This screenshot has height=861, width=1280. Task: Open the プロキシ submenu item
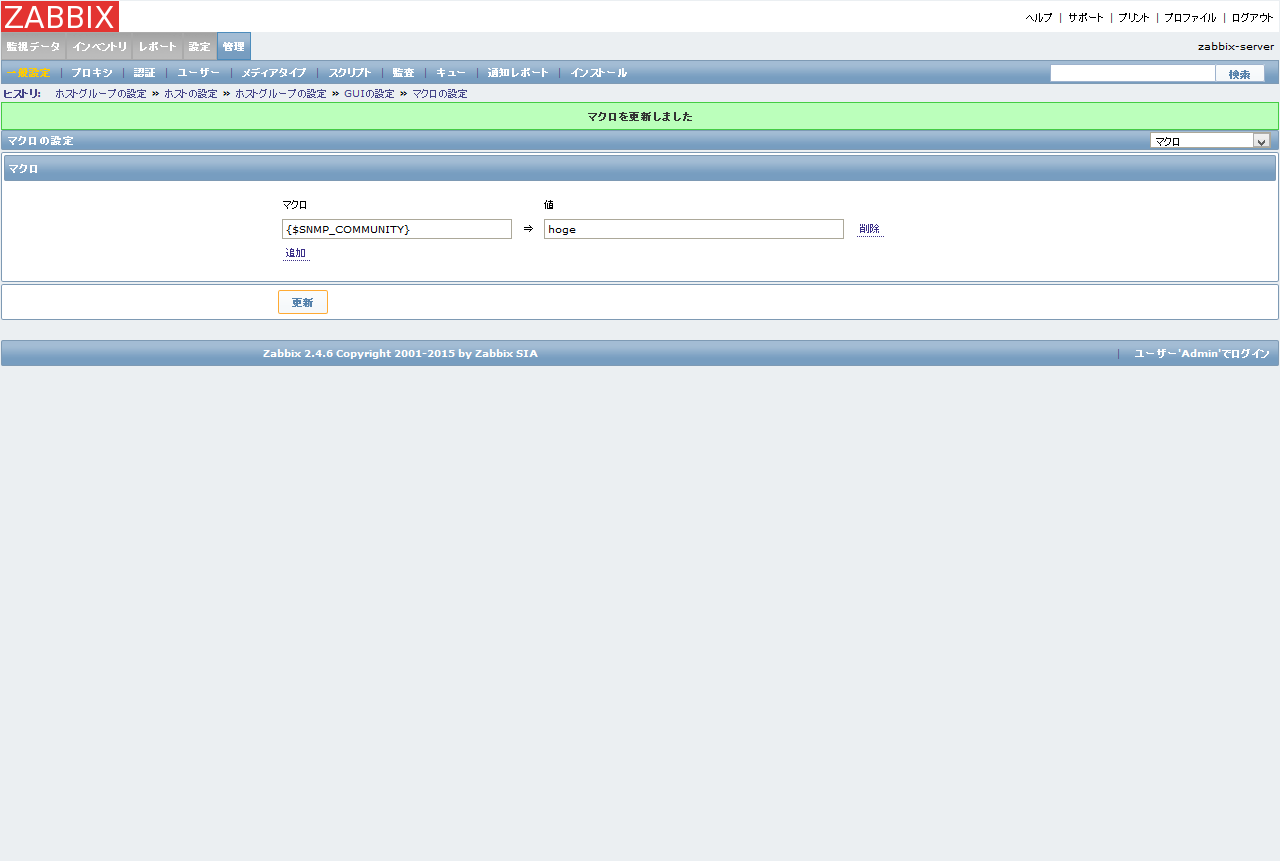pyautogui.click(x=91, y=72)
